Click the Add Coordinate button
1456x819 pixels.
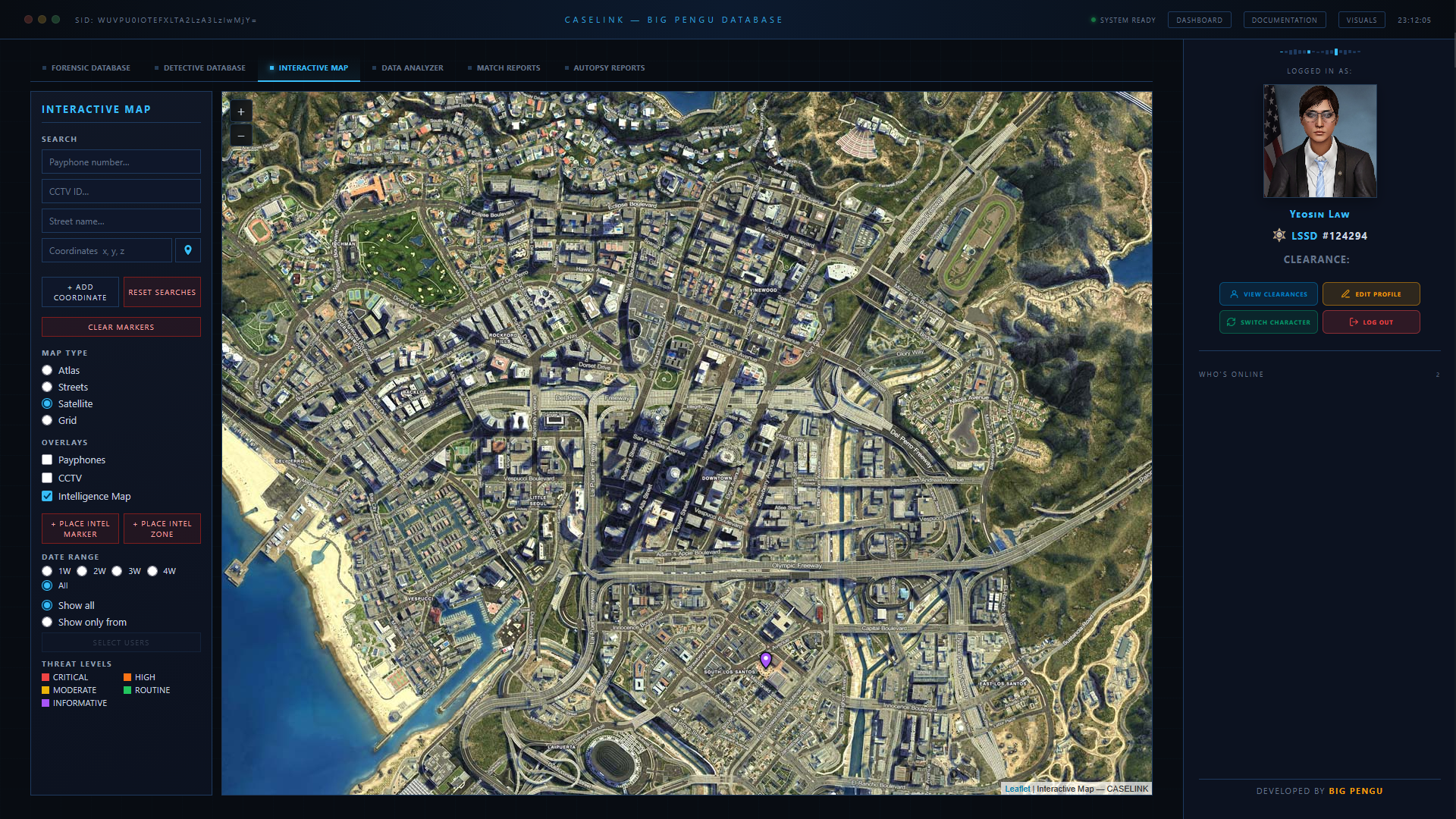pyautogui.click(x=80, y=292)
